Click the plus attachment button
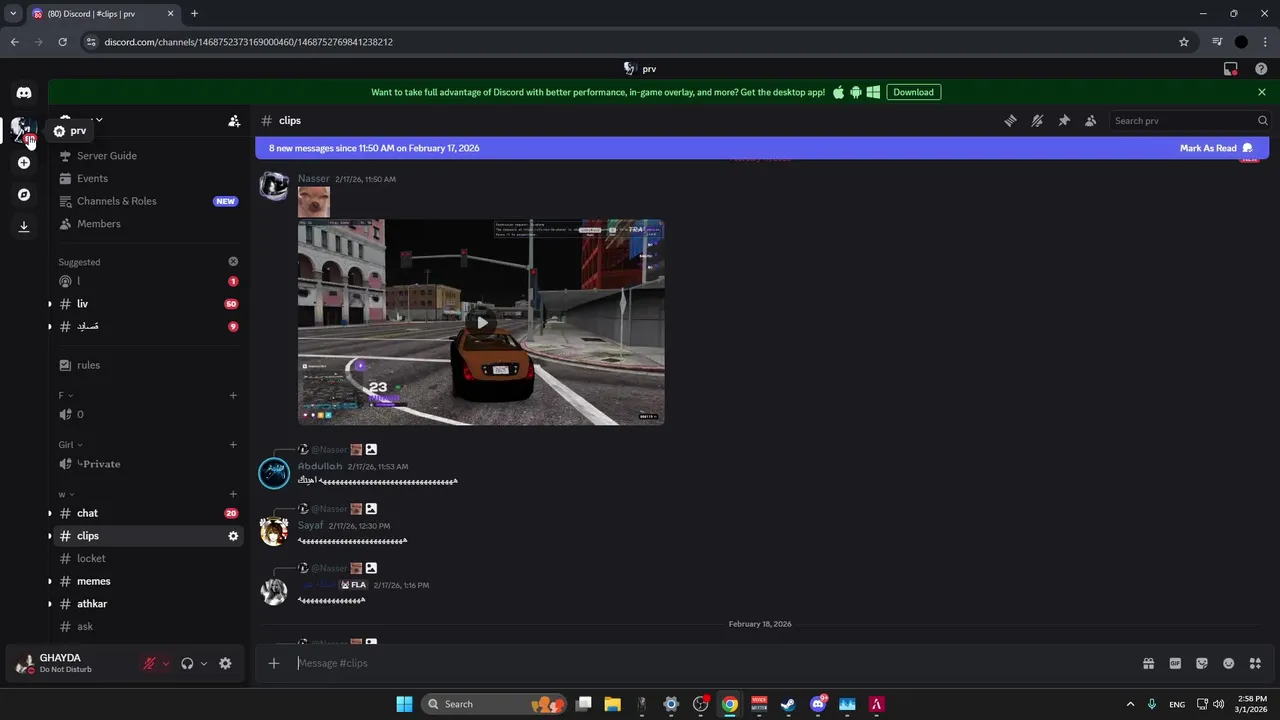Image resolution: width=1280 pixels, height=720 pixels. coord(274,663)
